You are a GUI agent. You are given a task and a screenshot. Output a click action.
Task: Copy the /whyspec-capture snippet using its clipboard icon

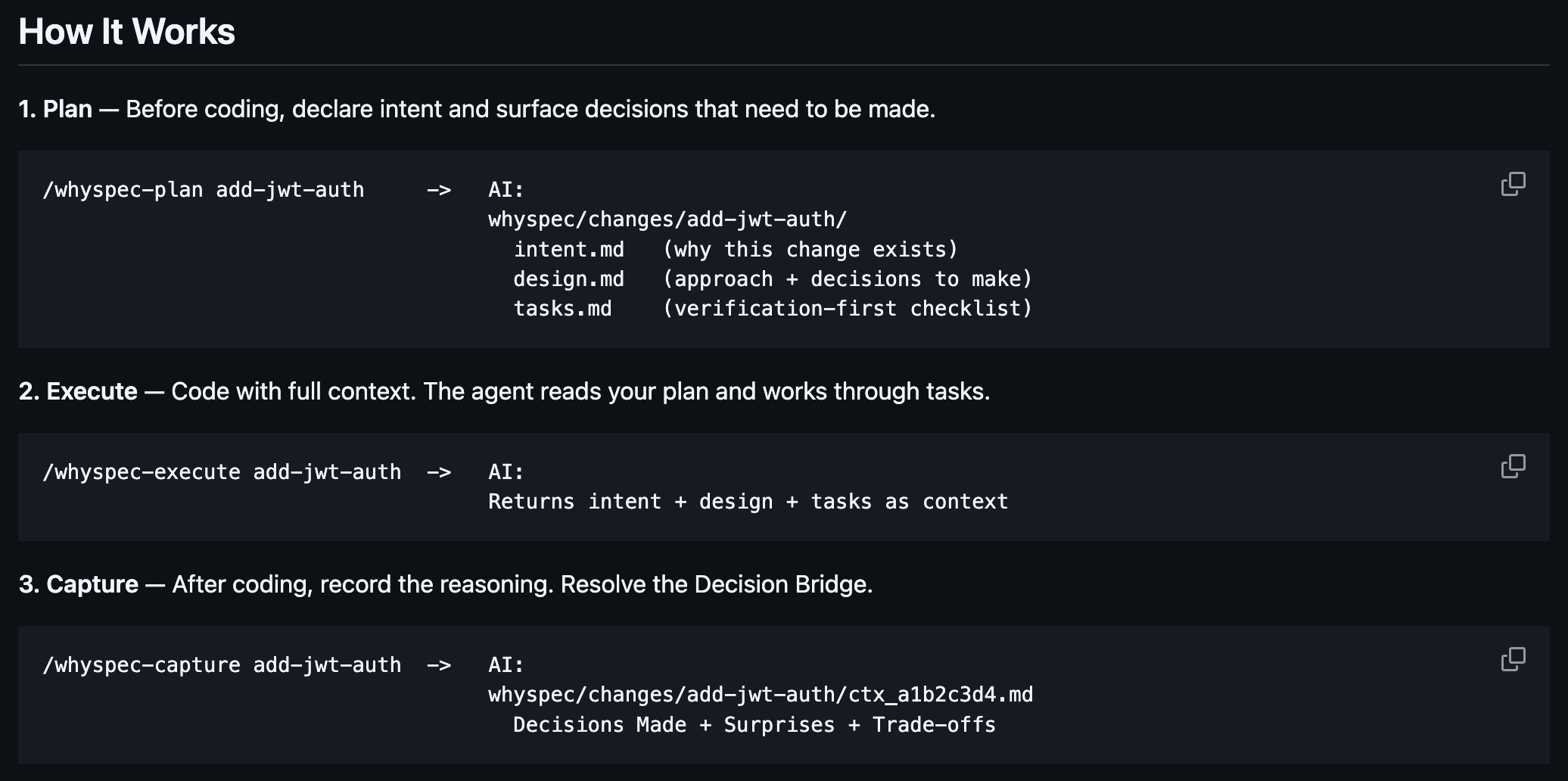tap(1511, 658)
